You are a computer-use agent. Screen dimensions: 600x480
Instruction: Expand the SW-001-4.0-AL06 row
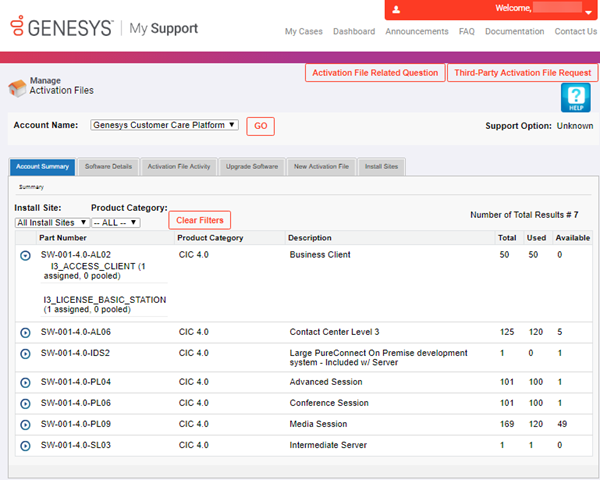tap(25, 333)
